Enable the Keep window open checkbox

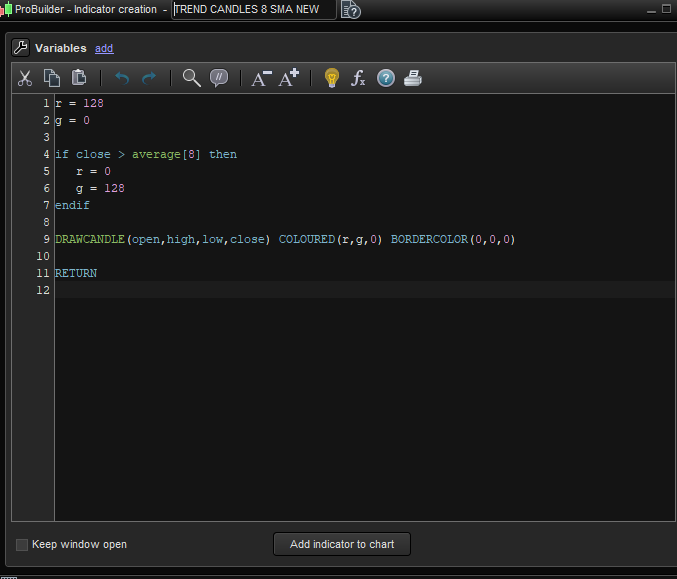(x=22, y=545)
